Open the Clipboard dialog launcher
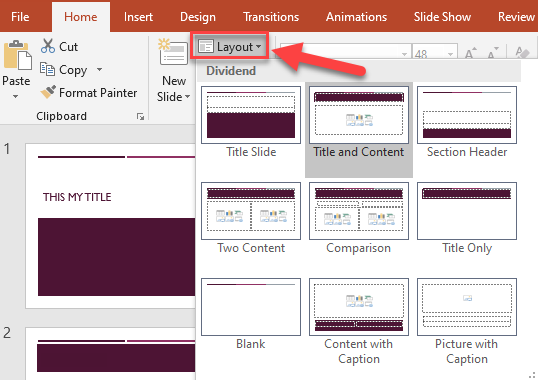 tap(140, 117)
